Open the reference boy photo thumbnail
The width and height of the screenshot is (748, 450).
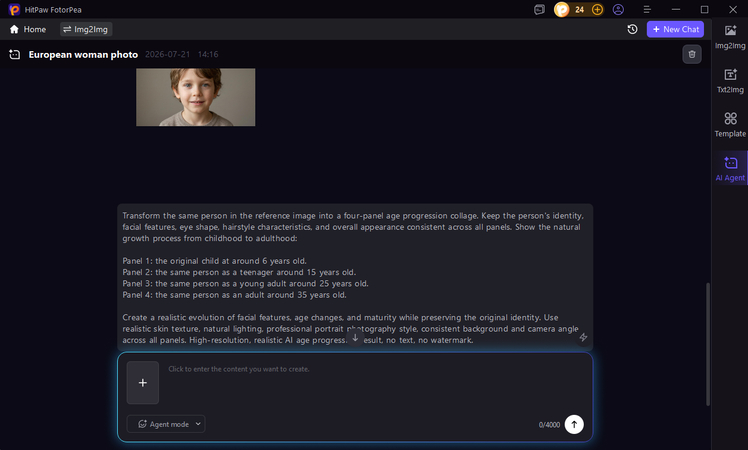196,97
